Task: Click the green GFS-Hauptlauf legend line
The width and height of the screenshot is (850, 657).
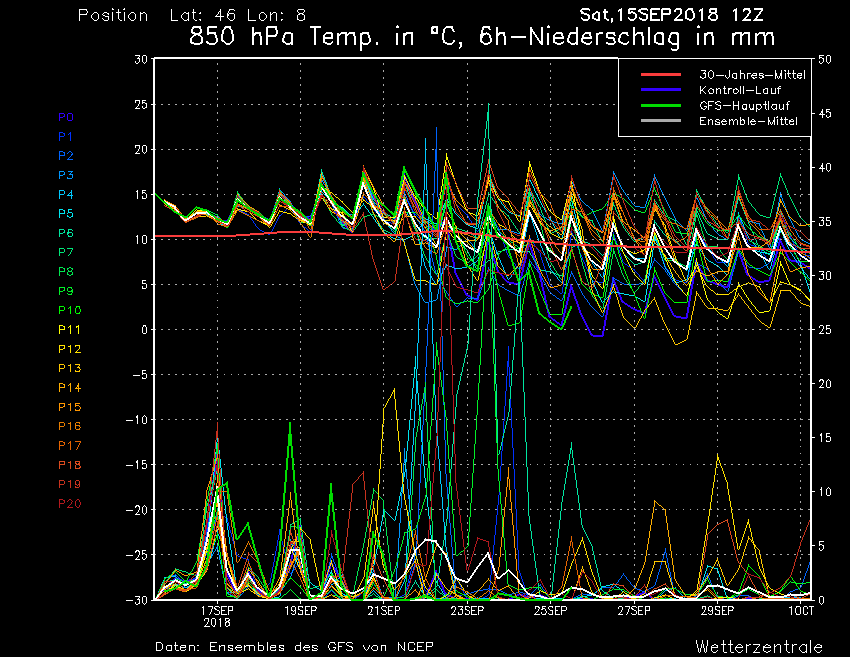Action: [661, 105]
